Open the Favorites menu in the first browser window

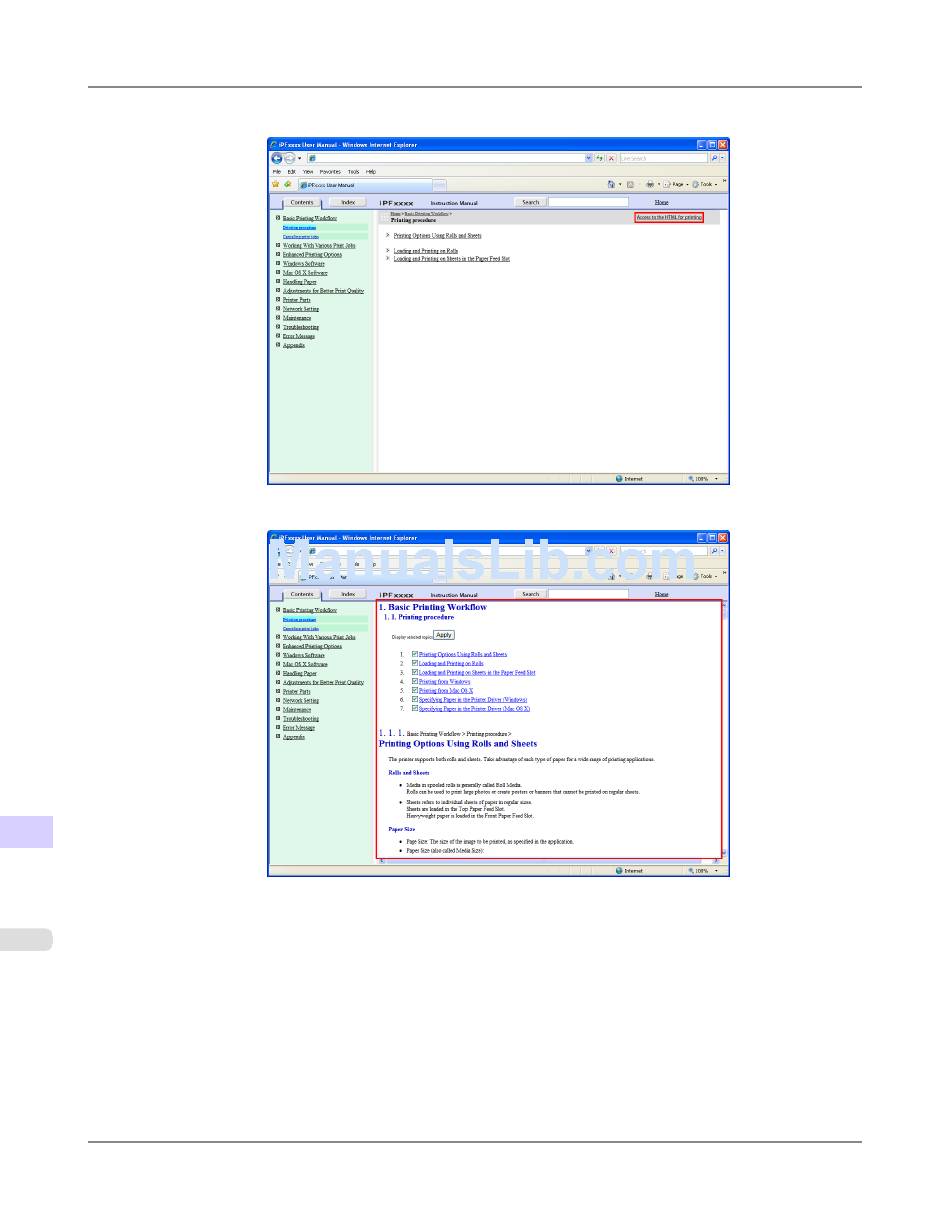(331, 171)
